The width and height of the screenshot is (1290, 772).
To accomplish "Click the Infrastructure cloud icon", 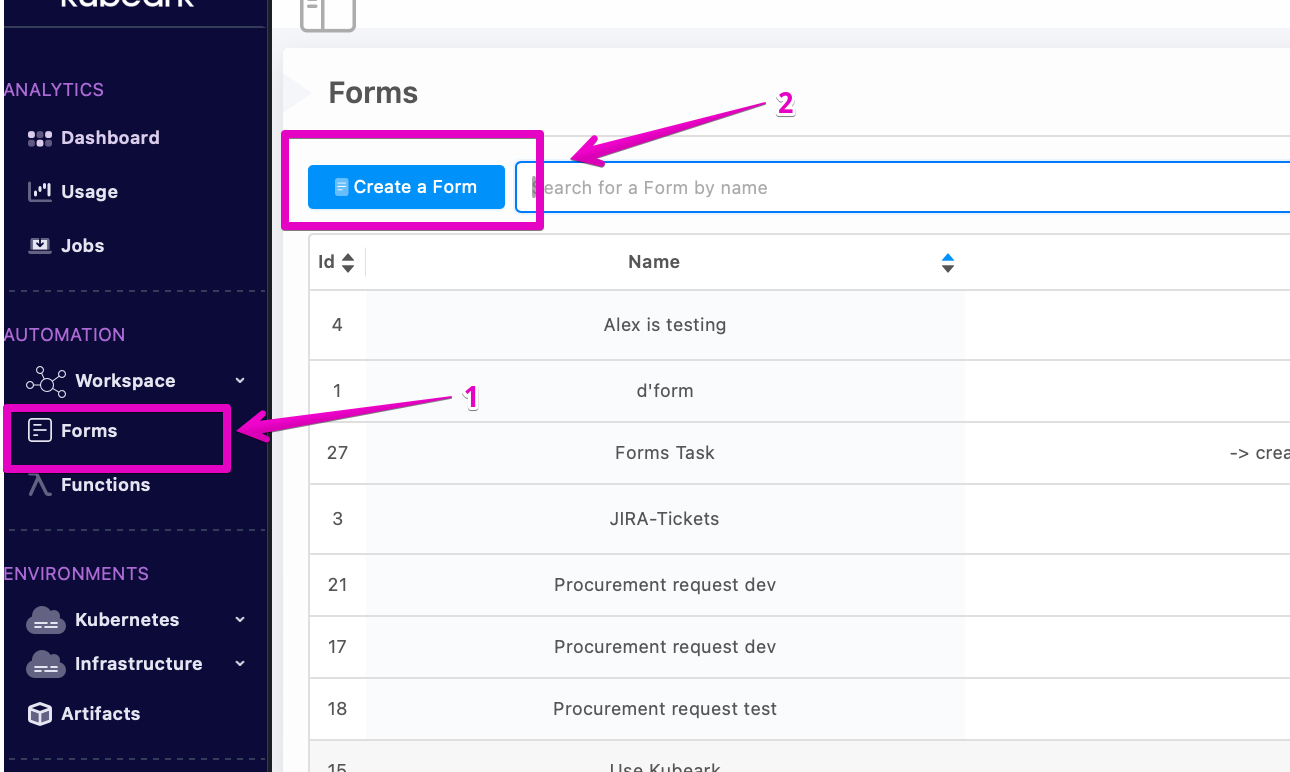I will click(x=45, y=664).
